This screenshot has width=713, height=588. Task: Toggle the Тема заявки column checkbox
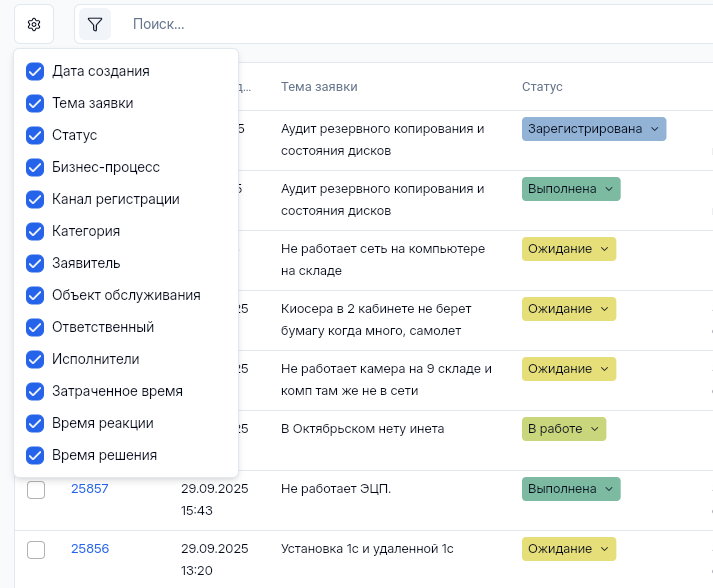tap(35, 103)
